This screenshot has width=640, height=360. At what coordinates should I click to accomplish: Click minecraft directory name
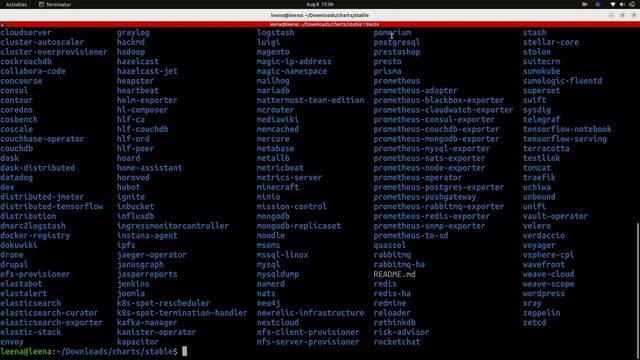[278, 187]
